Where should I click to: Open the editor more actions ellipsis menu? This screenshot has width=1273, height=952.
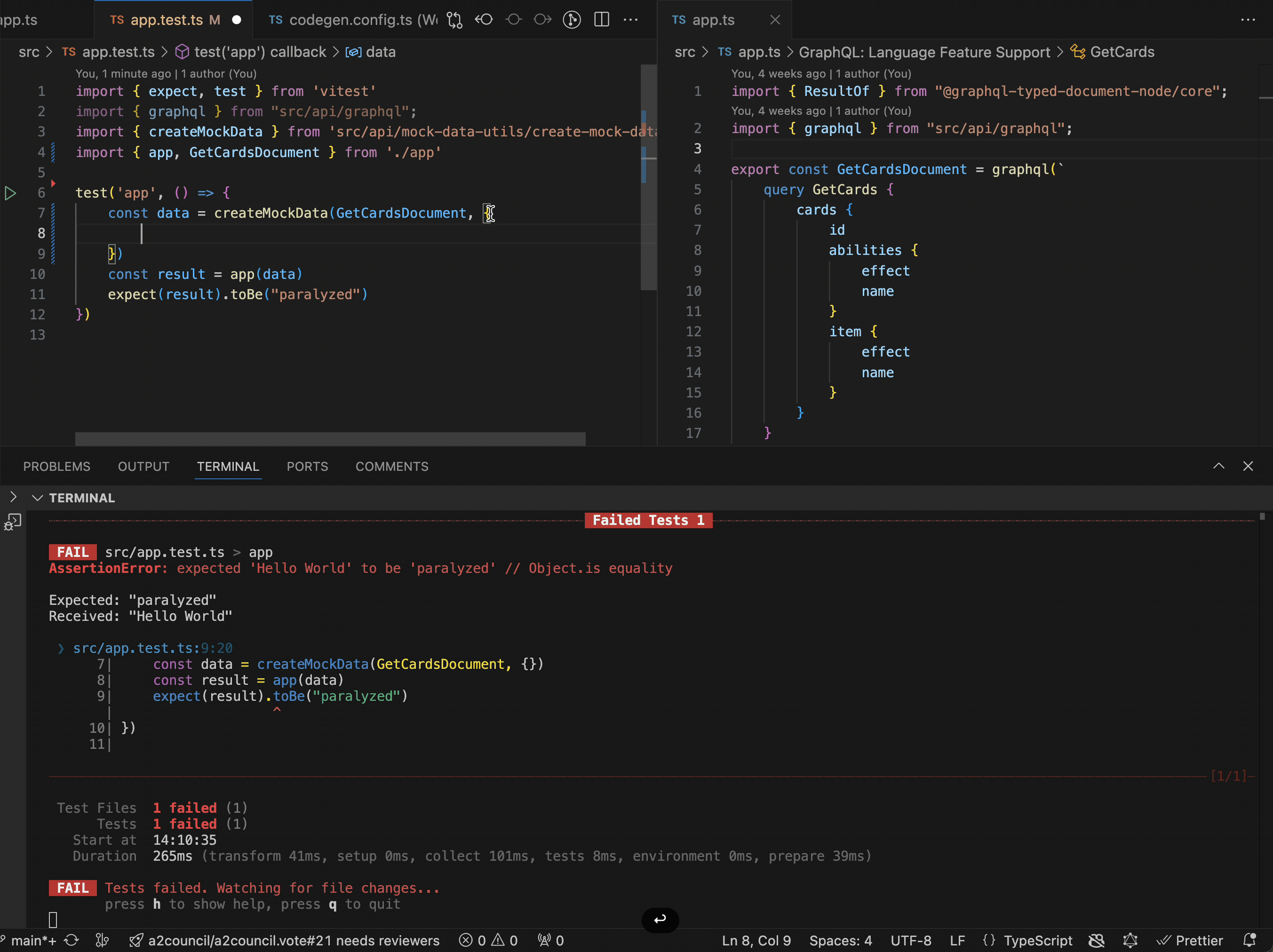(631, 19)
